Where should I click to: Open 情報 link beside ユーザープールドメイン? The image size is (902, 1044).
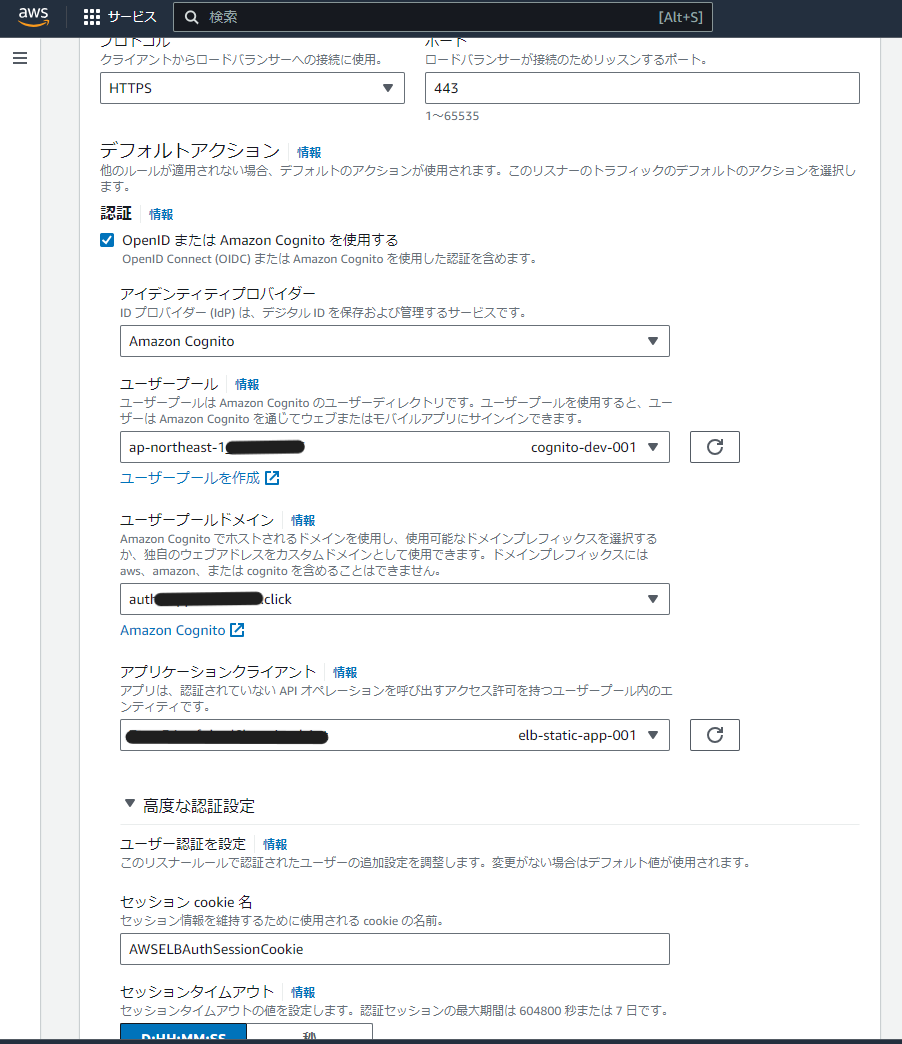tap(303, 520)
